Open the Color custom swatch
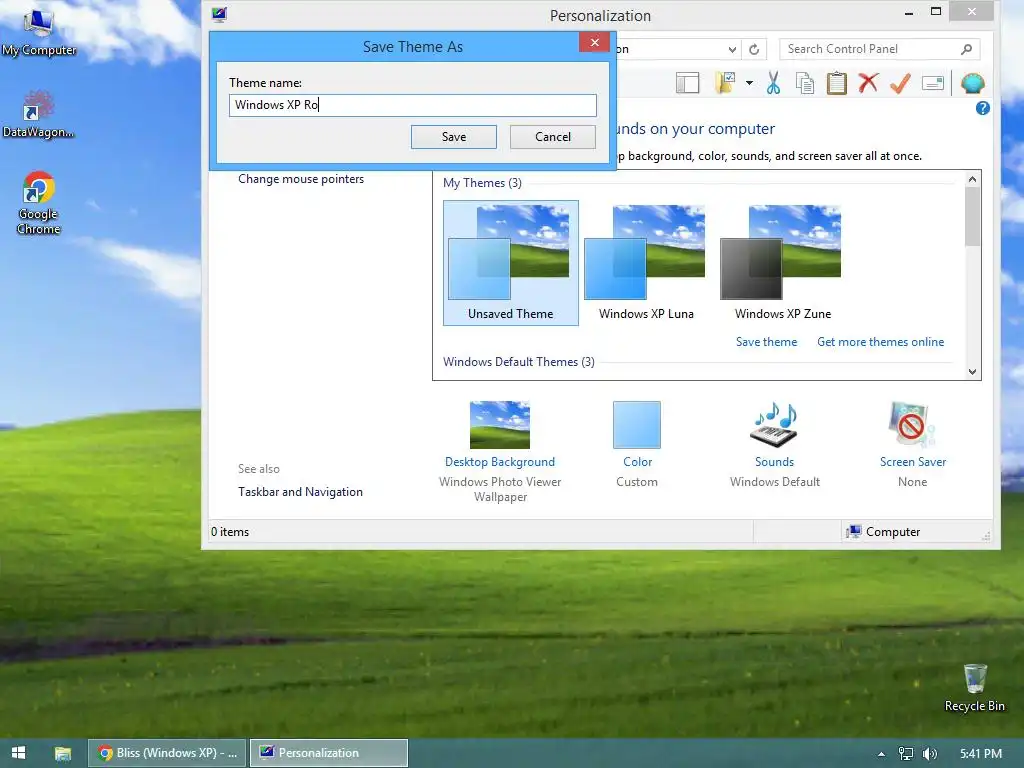The image size is (1024, 768). [637, 425]
